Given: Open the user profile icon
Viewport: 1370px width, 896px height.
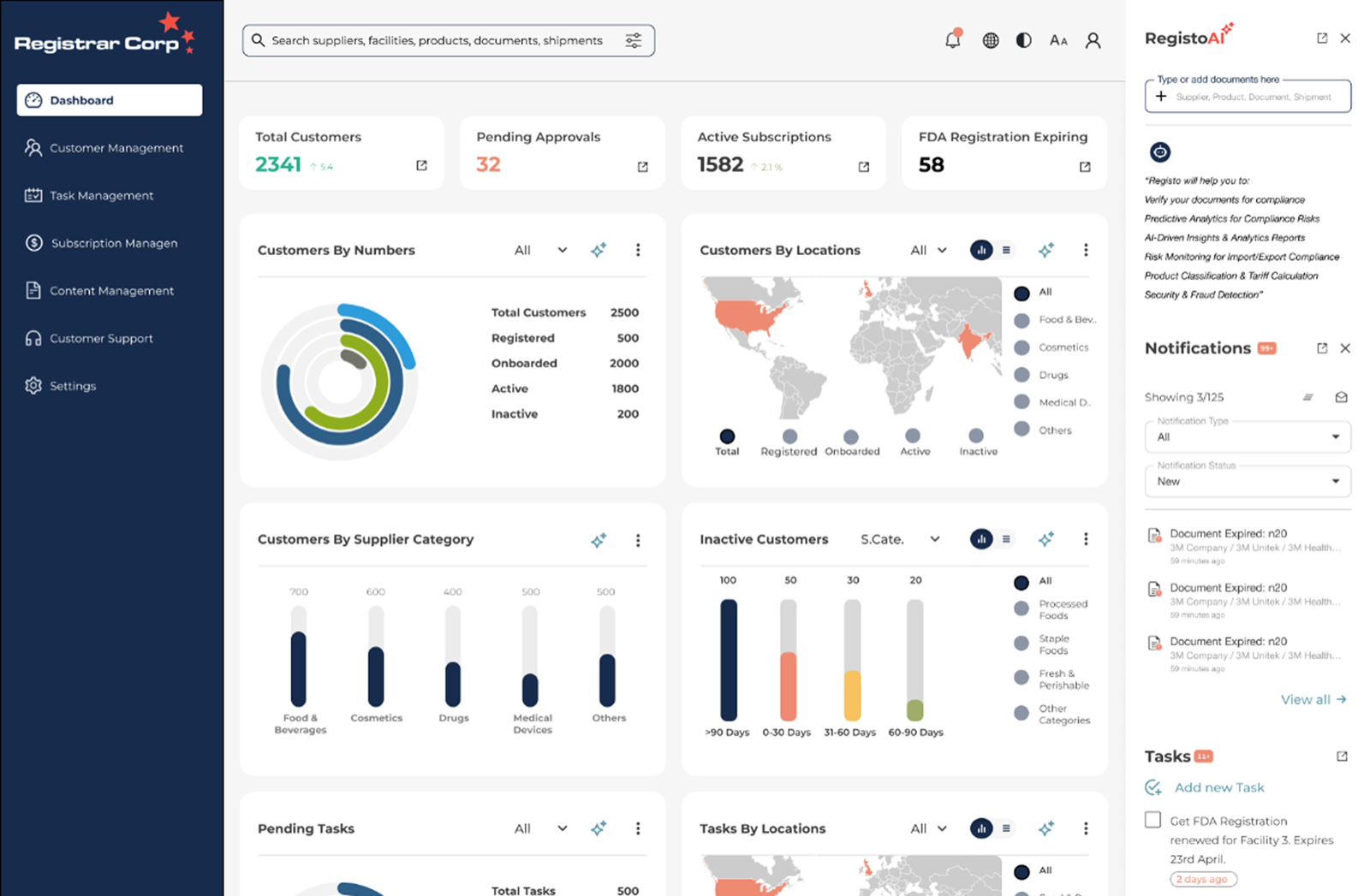Looking at the screenshot, I should [x=1093, y=40].
